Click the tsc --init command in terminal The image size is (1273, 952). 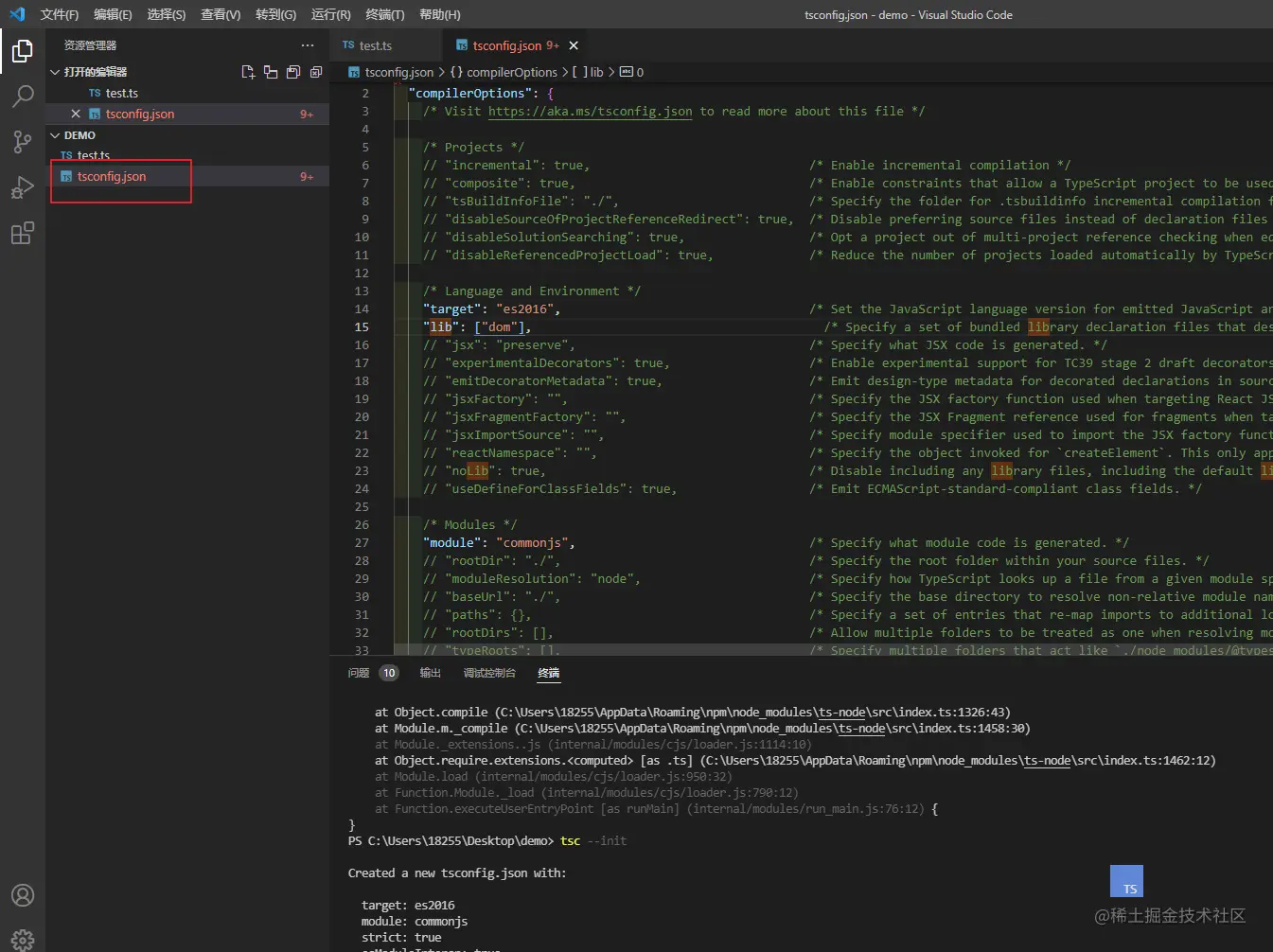pos(593,840)
